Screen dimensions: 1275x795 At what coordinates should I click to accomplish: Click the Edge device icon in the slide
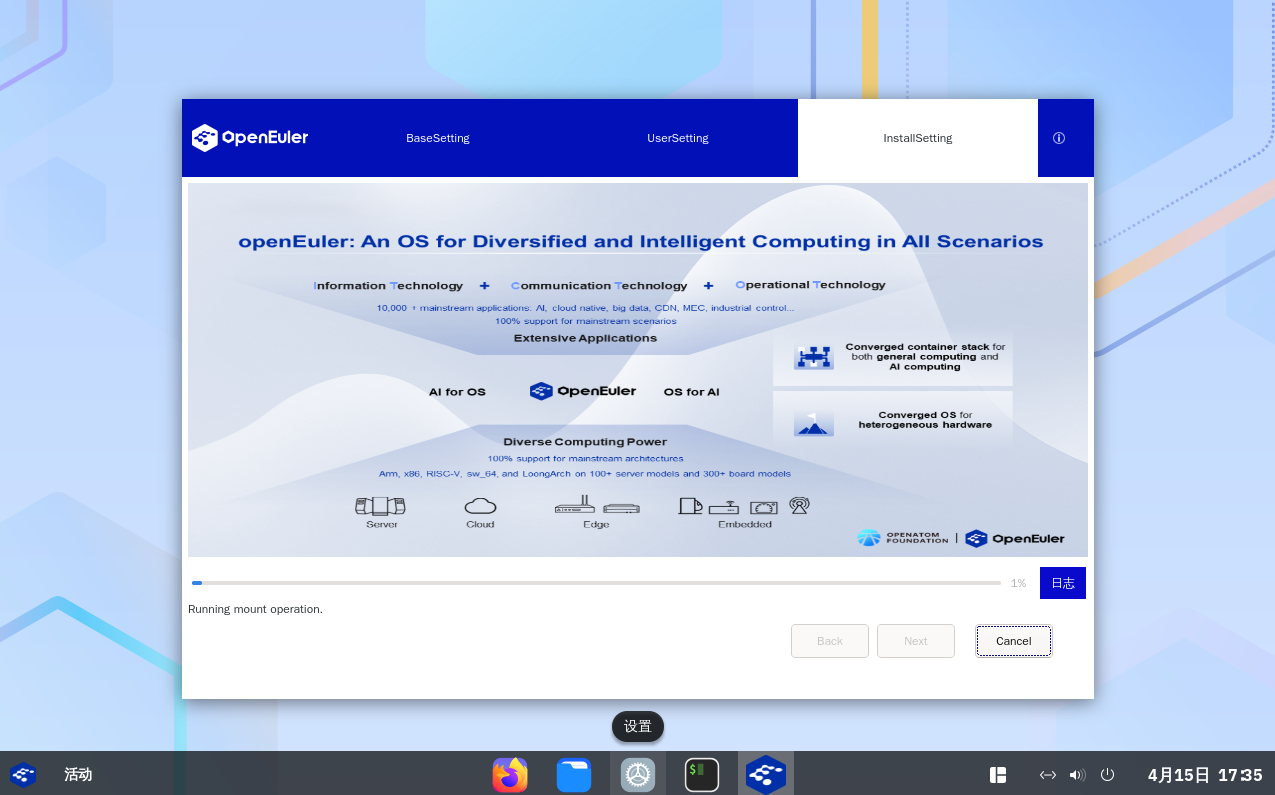click(597, 506)
